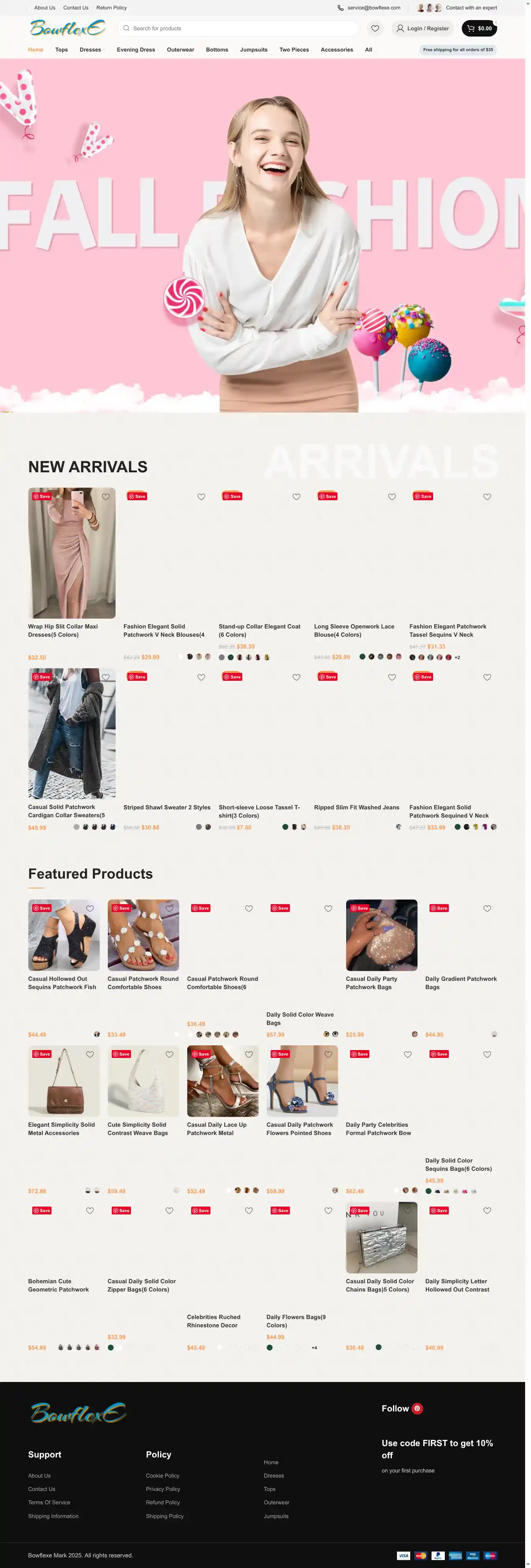Click the Pinterest icon next to Follow
531x1568 pixels.
(x=417, y=1408)
